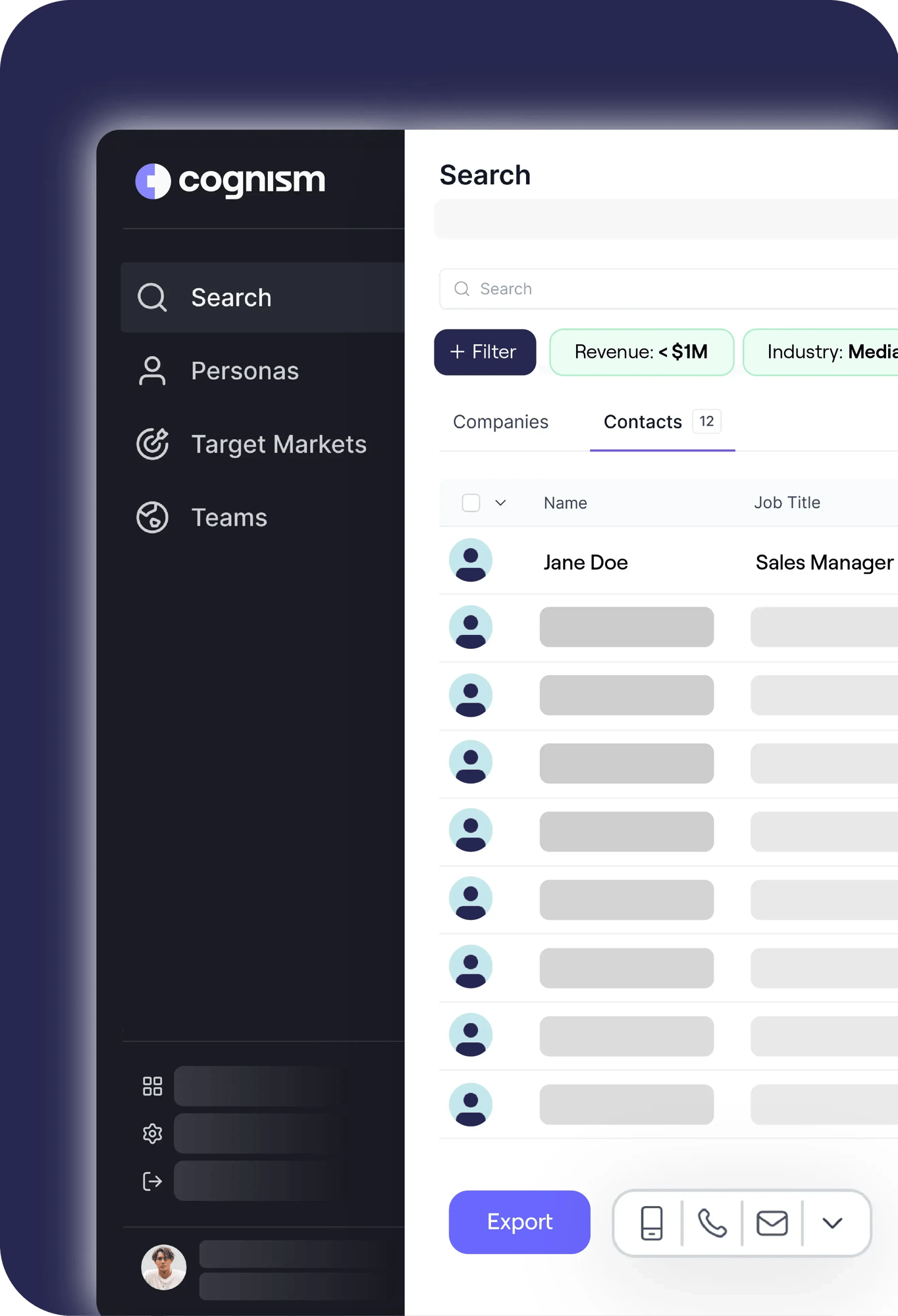The width and height of the screenshot is (898, 1316).
Task: Open the Revenue: < $1M filter chip
Action: [x=641, y=352]
